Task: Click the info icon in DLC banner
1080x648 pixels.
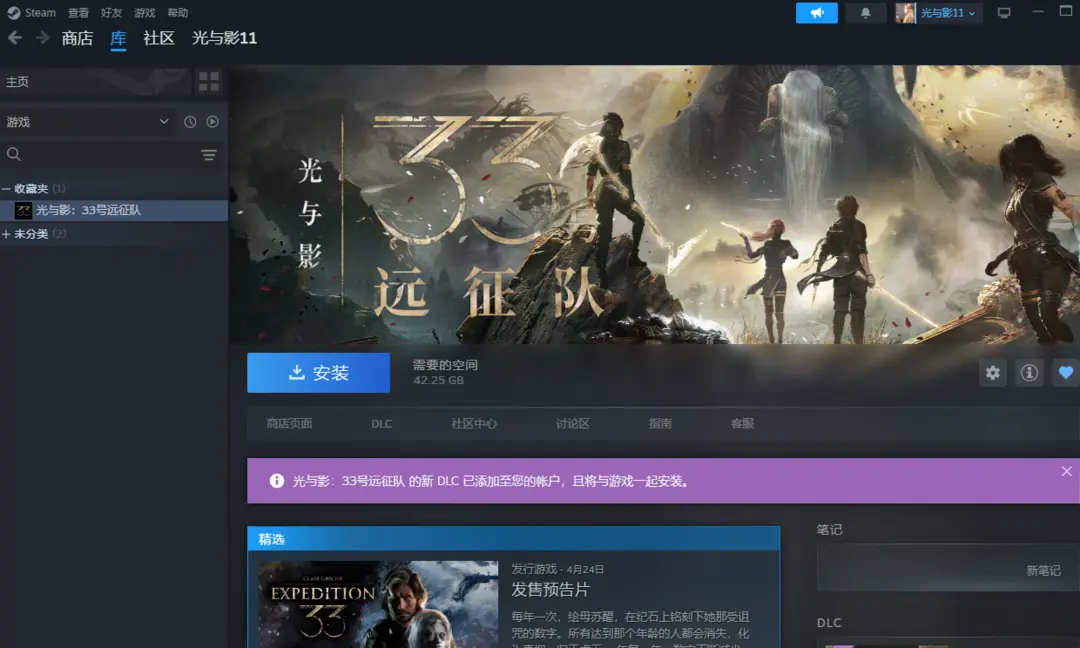Action: coord(276,481)
